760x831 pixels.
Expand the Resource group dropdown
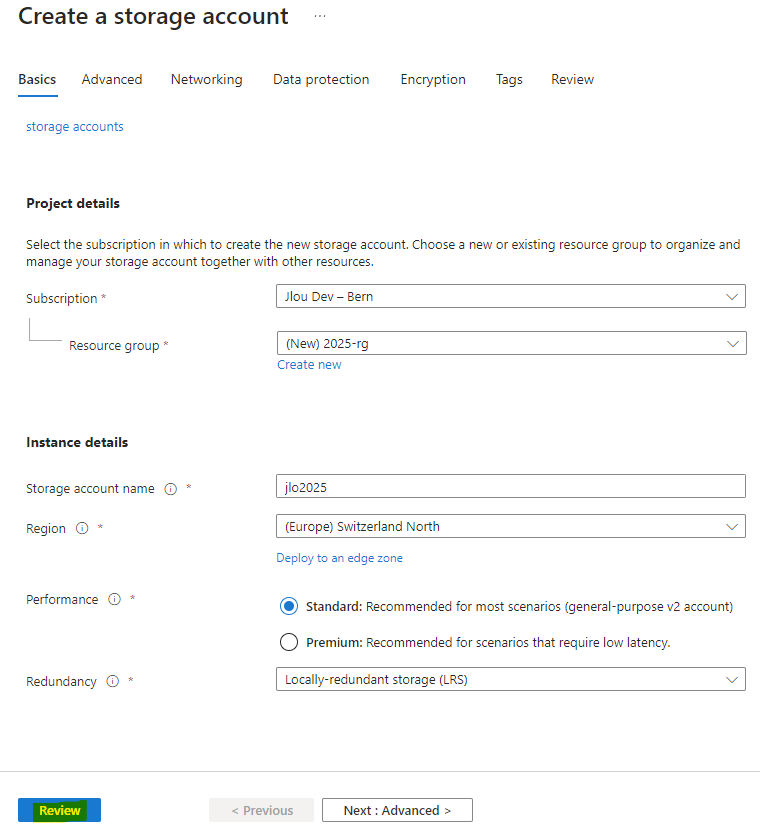click(511, 343)
